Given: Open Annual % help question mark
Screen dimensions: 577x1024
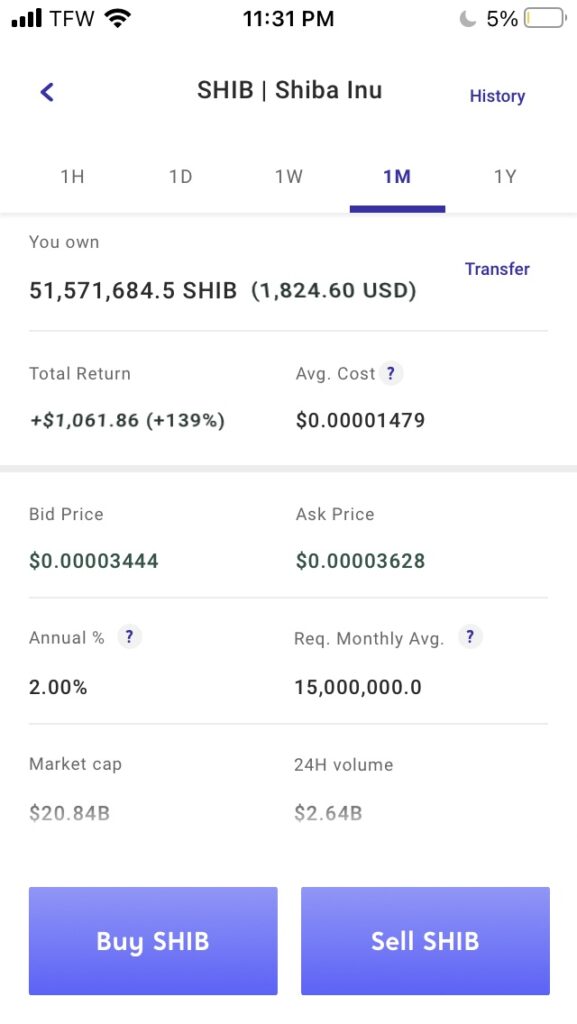Looking at the screenshot, I should pos(129,637).
